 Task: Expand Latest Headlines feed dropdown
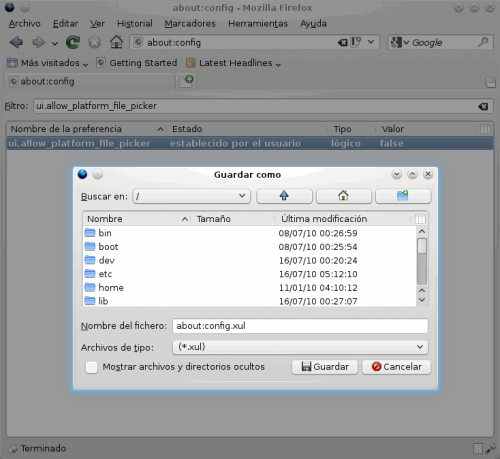coord(233,63)
